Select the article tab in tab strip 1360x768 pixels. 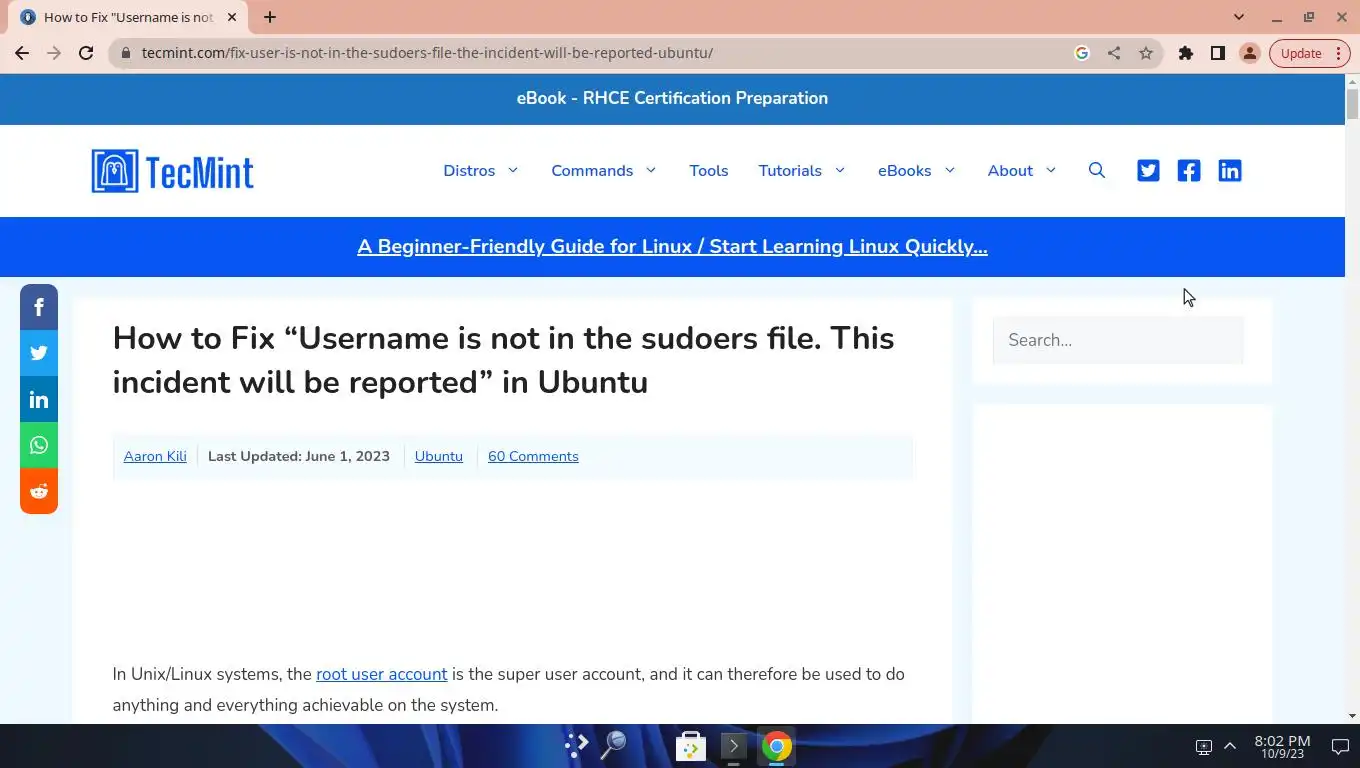(130, 17)
